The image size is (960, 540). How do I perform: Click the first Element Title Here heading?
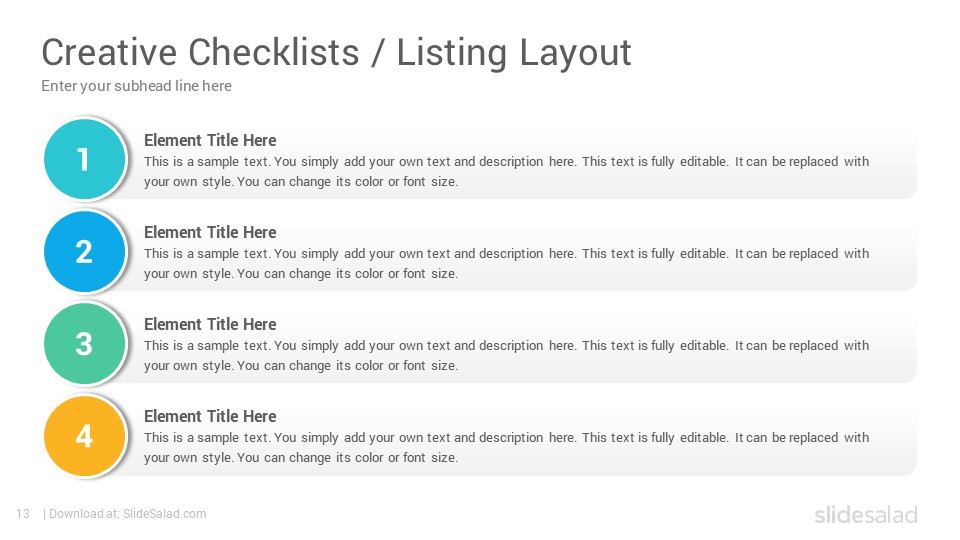pos(210,140)
